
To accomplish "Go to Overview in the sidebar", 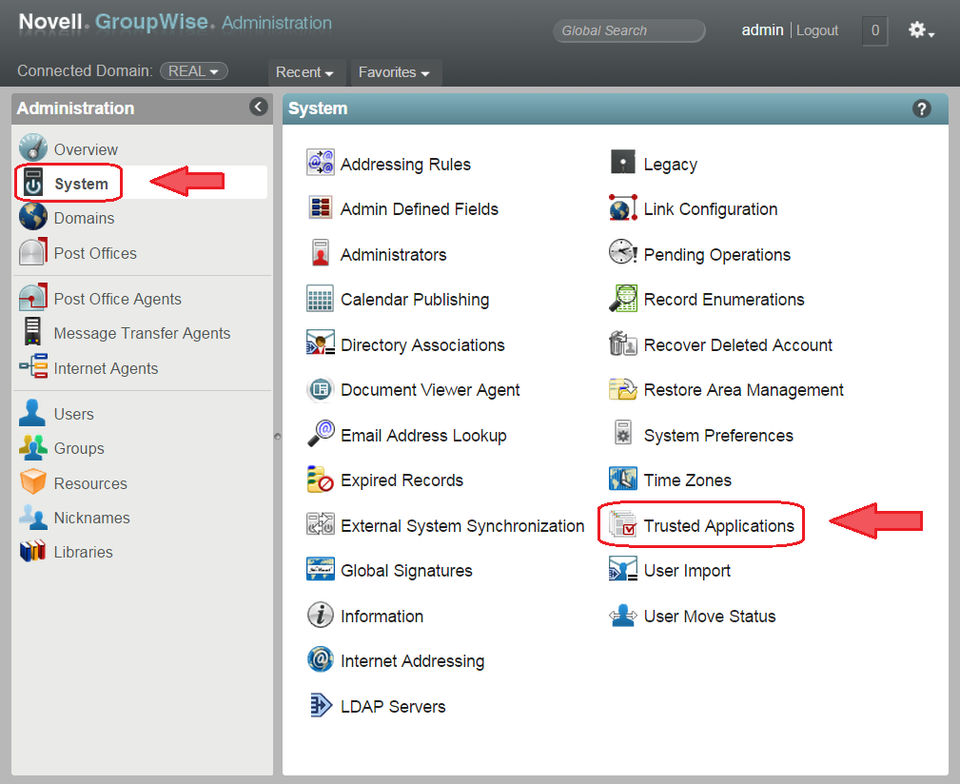I will tap(85, 149).
